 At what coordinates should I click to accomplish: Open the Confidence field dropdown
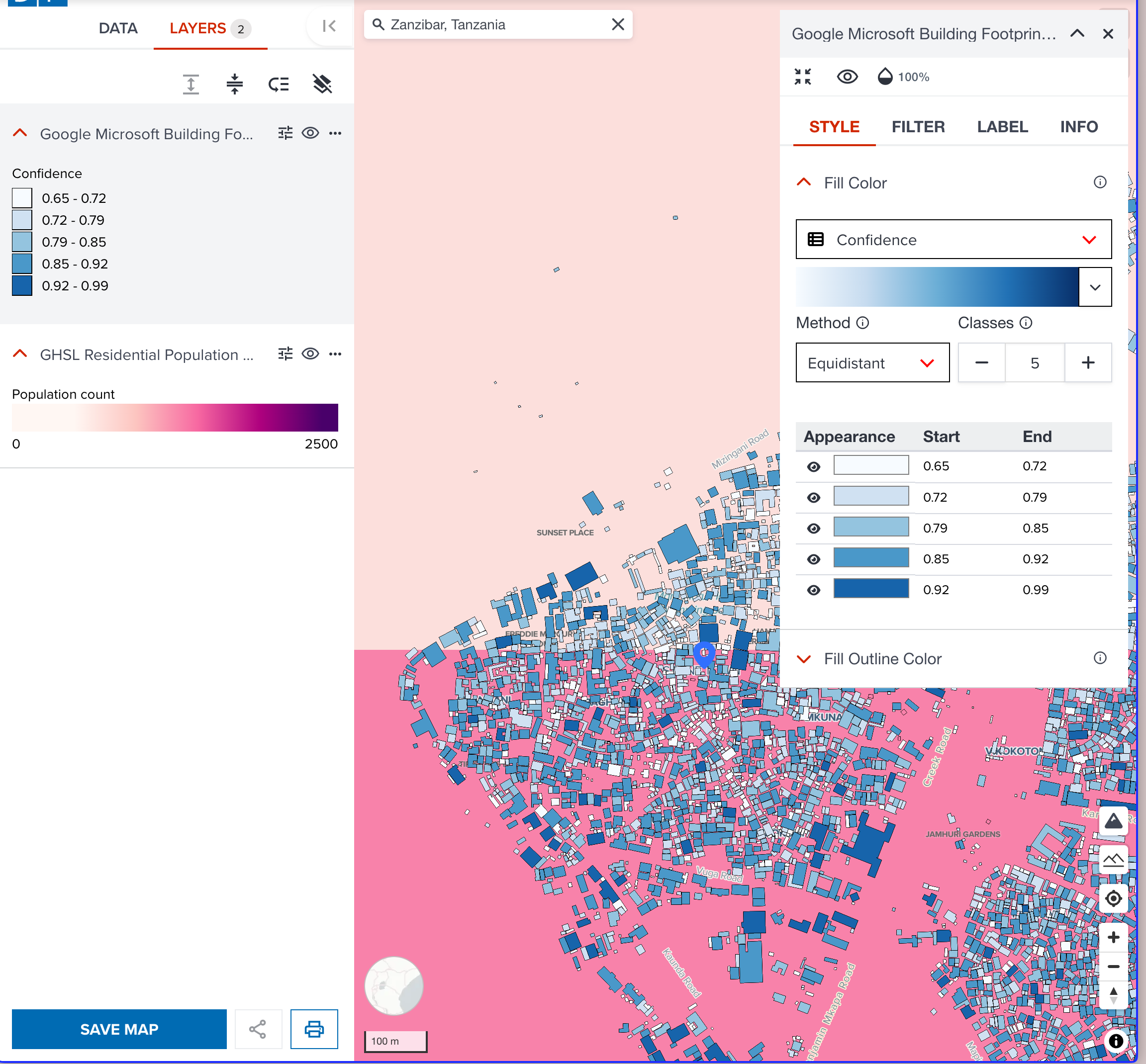click(954, 240)
